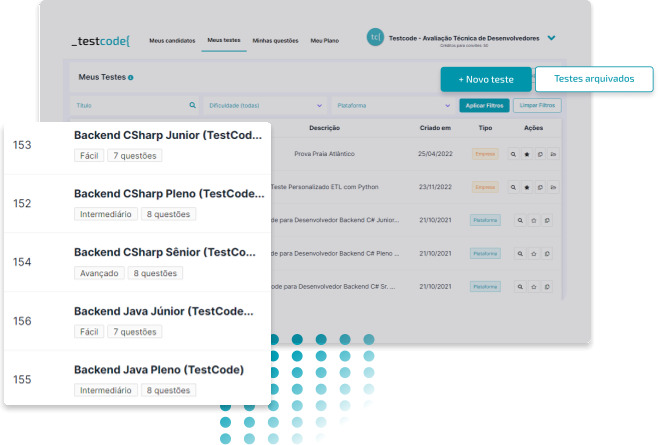The image size is (659, 445).
Task: Switch to the Meus candidatos tab
Action: [172, 40]
